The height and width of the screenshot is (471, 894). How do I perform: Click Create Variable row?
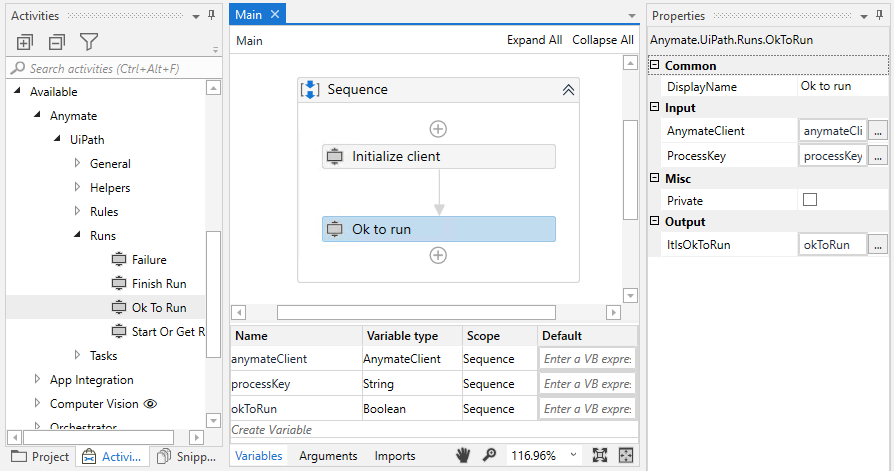(x=433, y=430)
